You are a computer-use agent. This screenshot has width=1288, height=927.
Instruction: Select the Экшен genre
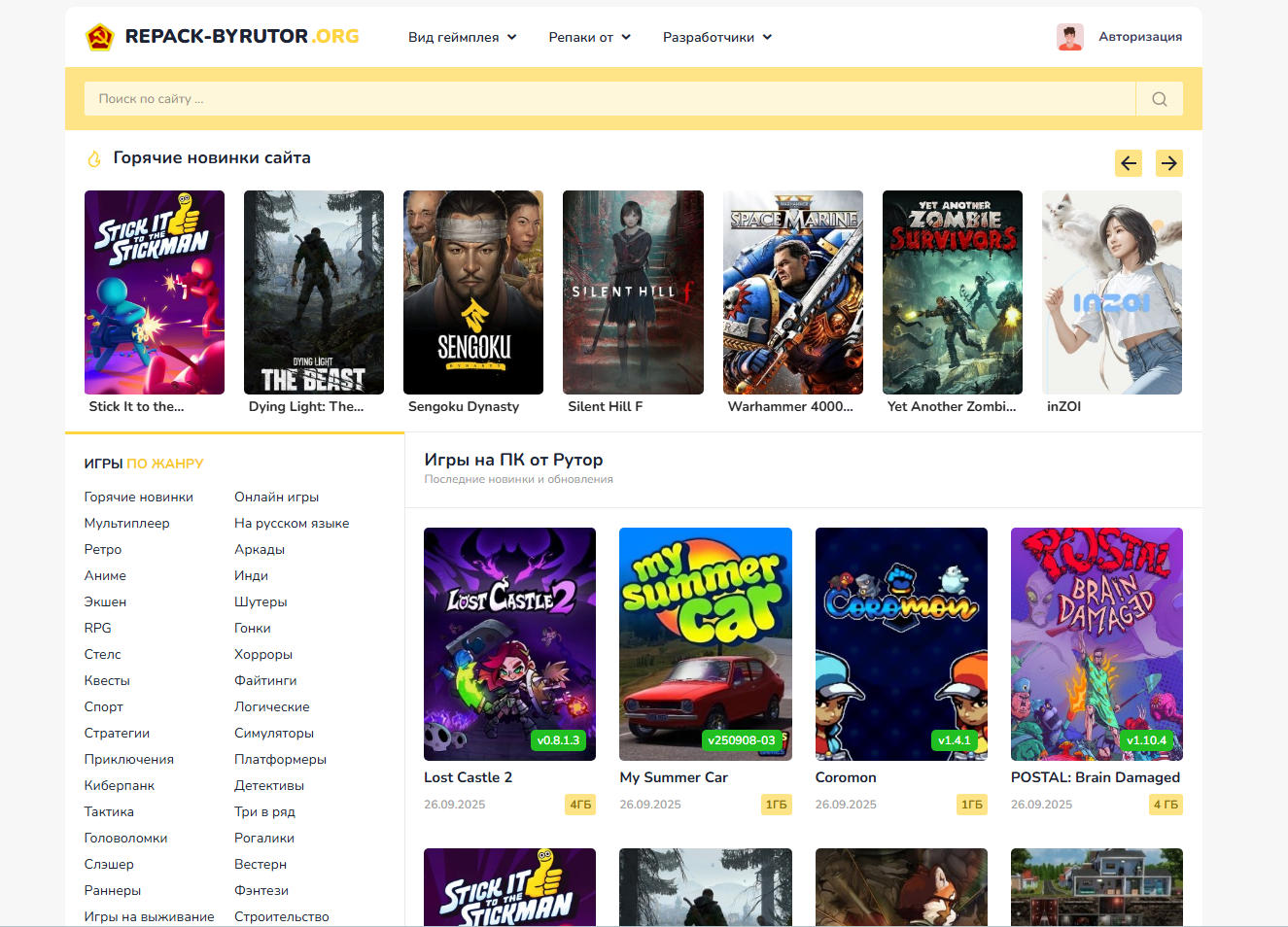[105, 601]
